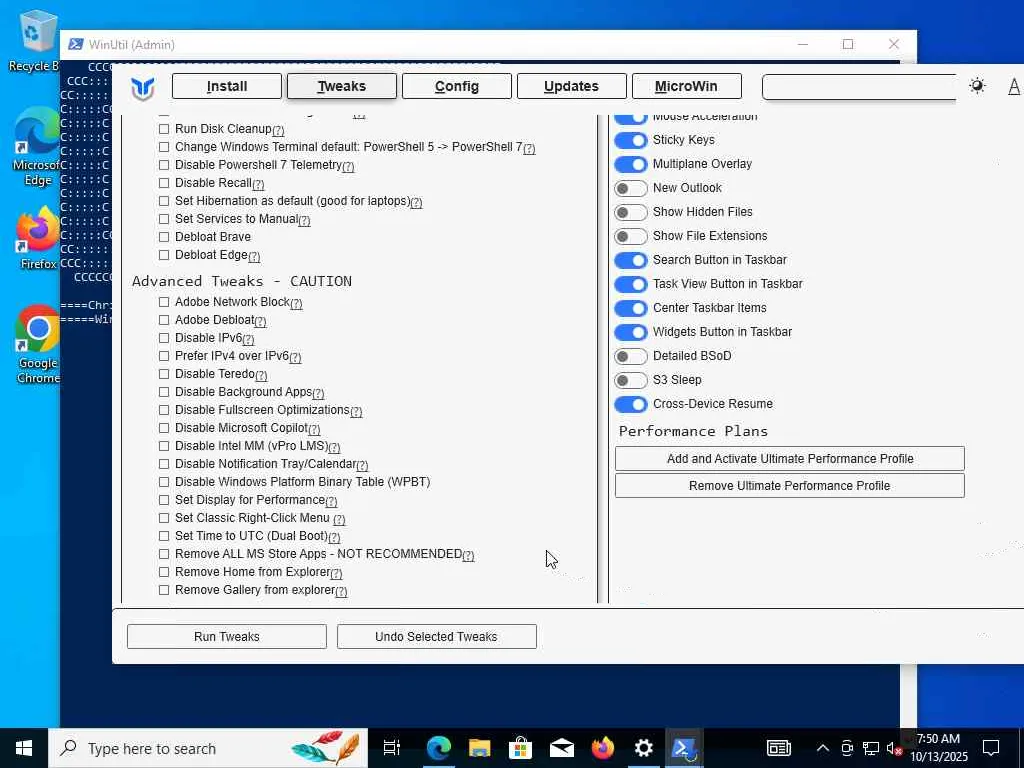
Task: Check Prefer IPv4 over IPv6
Action: (x=164, y=356)
